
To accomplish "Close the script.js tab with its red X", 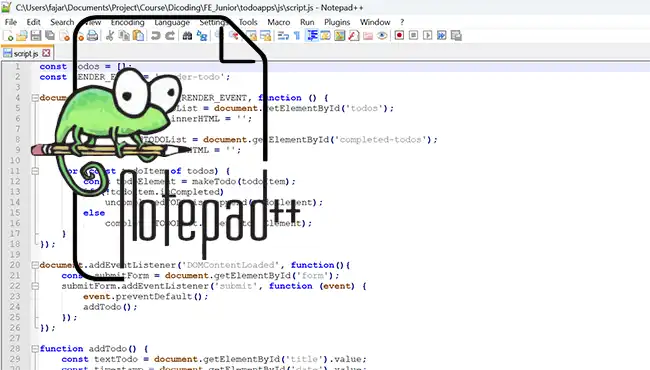I will click(x=46, y=53).
